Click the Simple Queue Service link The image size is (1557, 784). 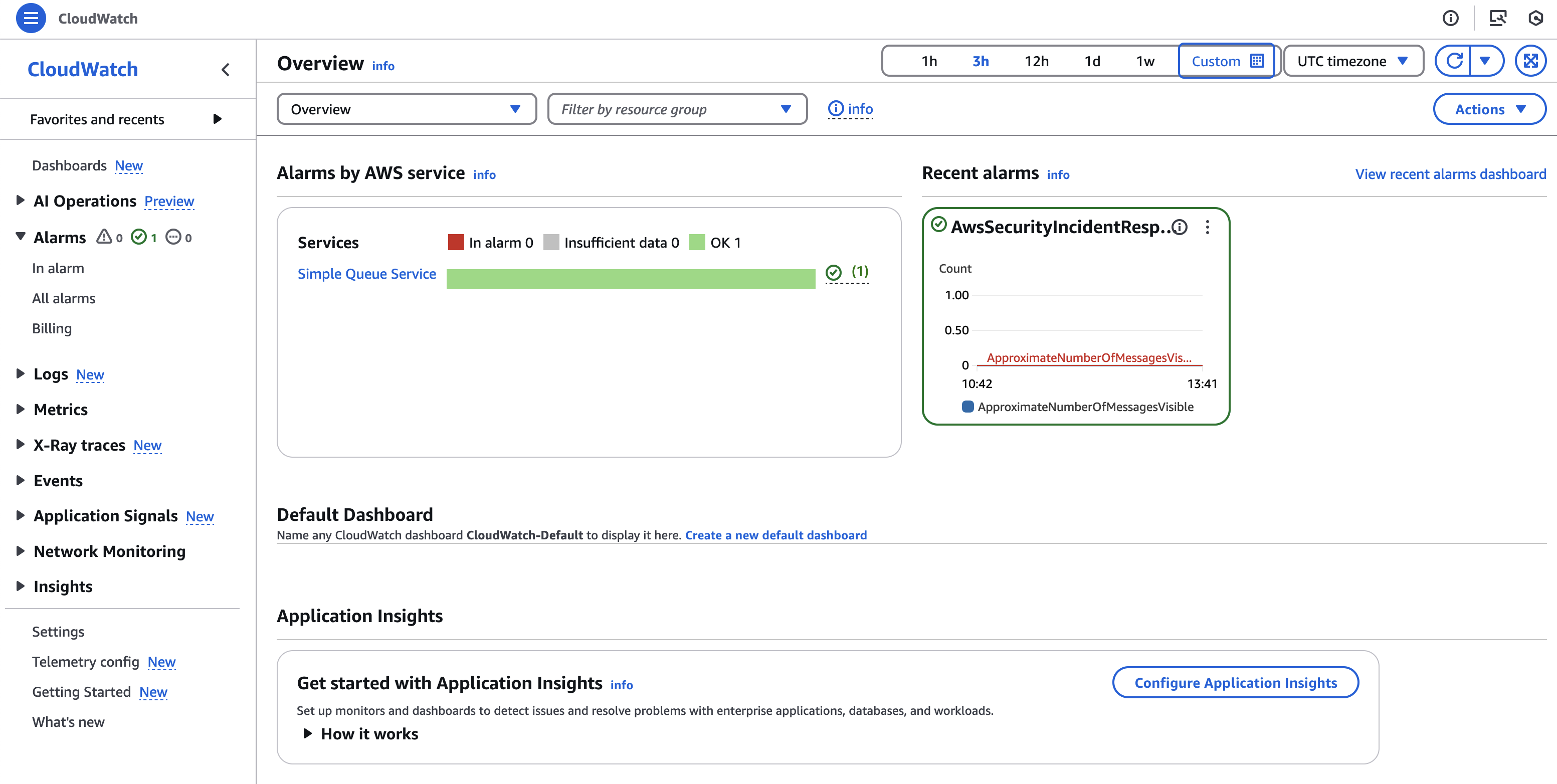coord(367,274)
